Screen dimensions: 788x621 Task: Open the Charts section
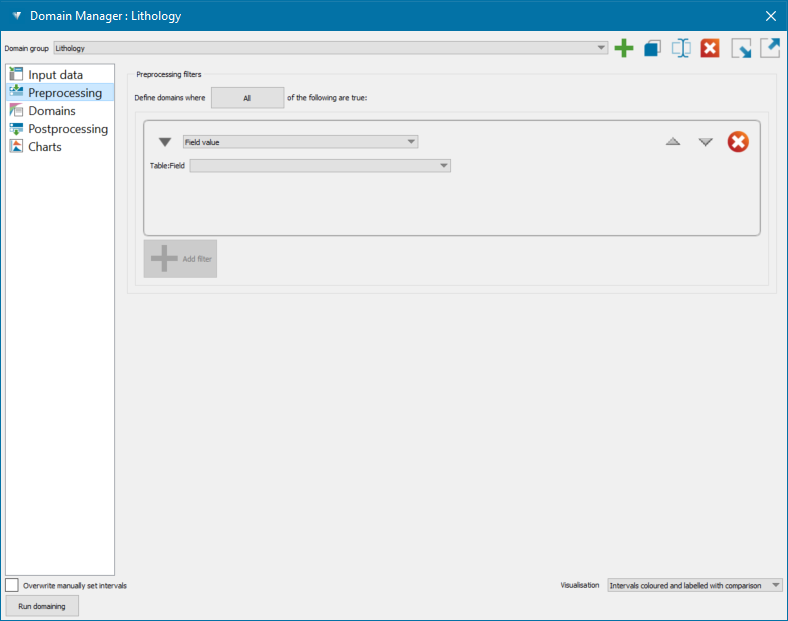60,147
